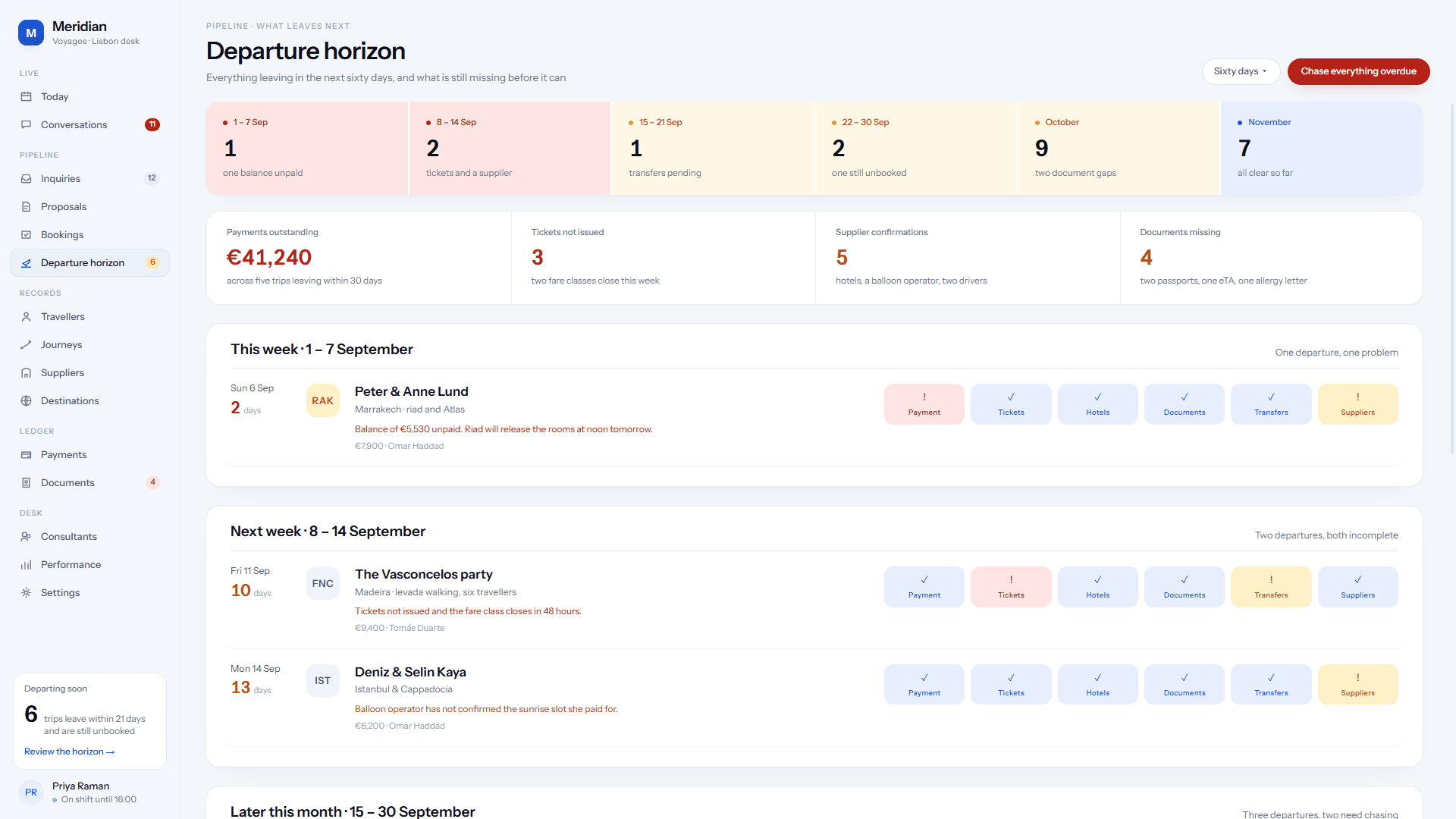1456x819 pixels.
Task: Click the Consultants people icon
Action: click(x=26, y=537)
